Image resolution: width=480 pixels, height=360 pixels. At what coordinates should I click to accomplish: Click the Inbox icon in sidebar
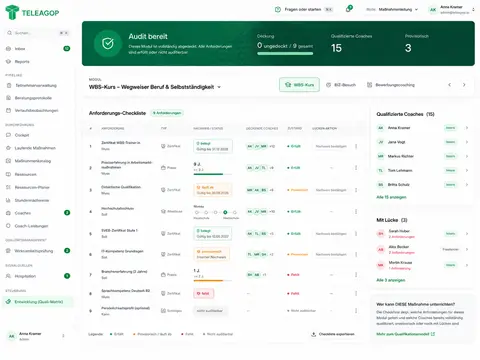click(x=9, y=49)
